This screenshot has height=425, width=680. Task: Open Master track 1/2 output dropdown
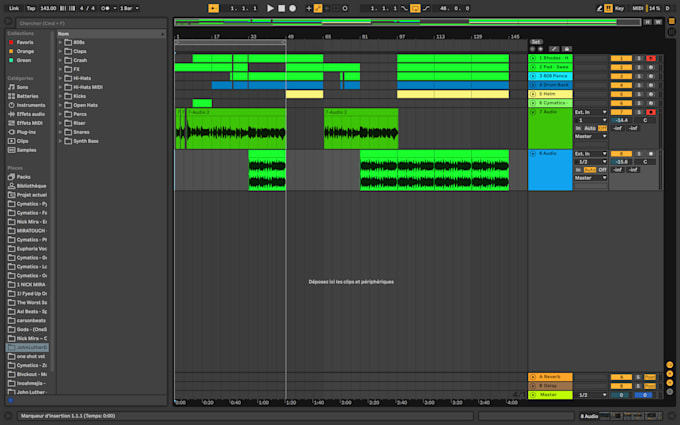[590, 395]
